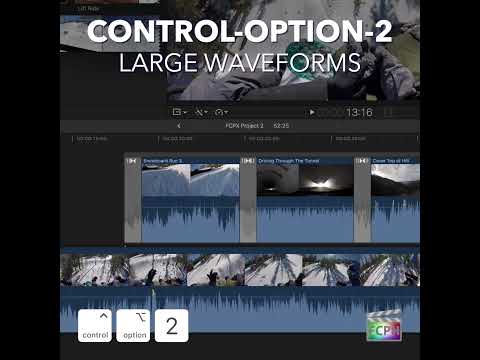Click the option key graphic
The width and height of the screenshot is (480, 360).
(133, 326)
